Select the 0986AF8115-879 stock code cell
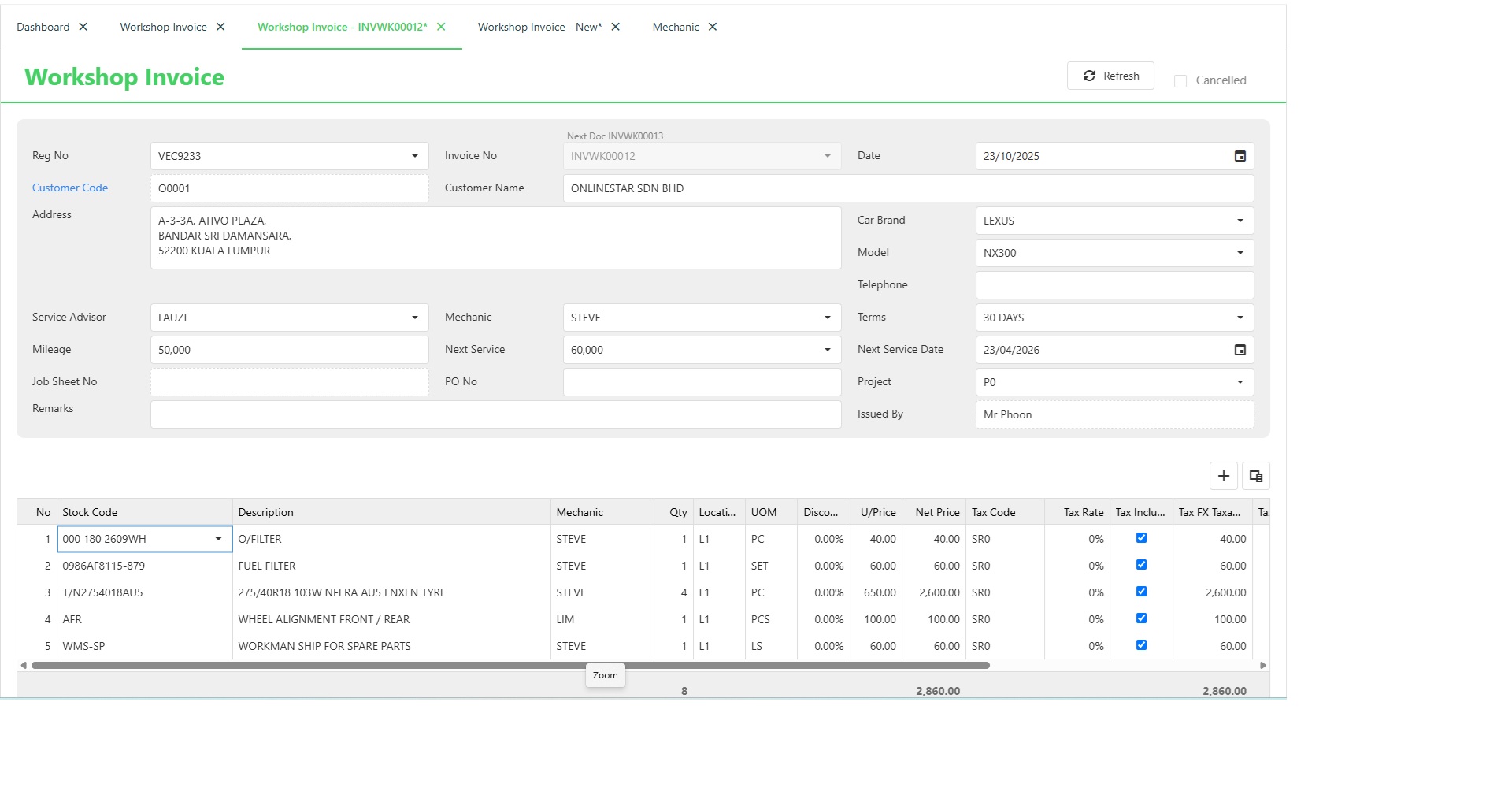The image size is (1512, 806). (x=145, y=566)
